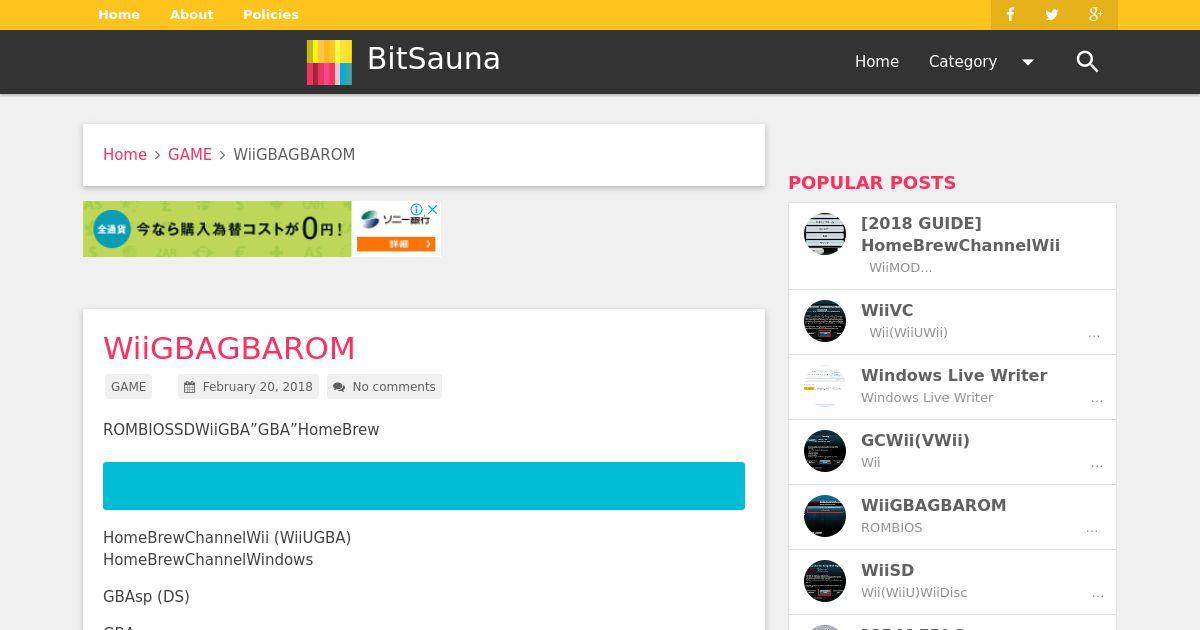Click thumbnail of HomeBrewChannelWii guide post
The image size is (1200, 630).
825,234
